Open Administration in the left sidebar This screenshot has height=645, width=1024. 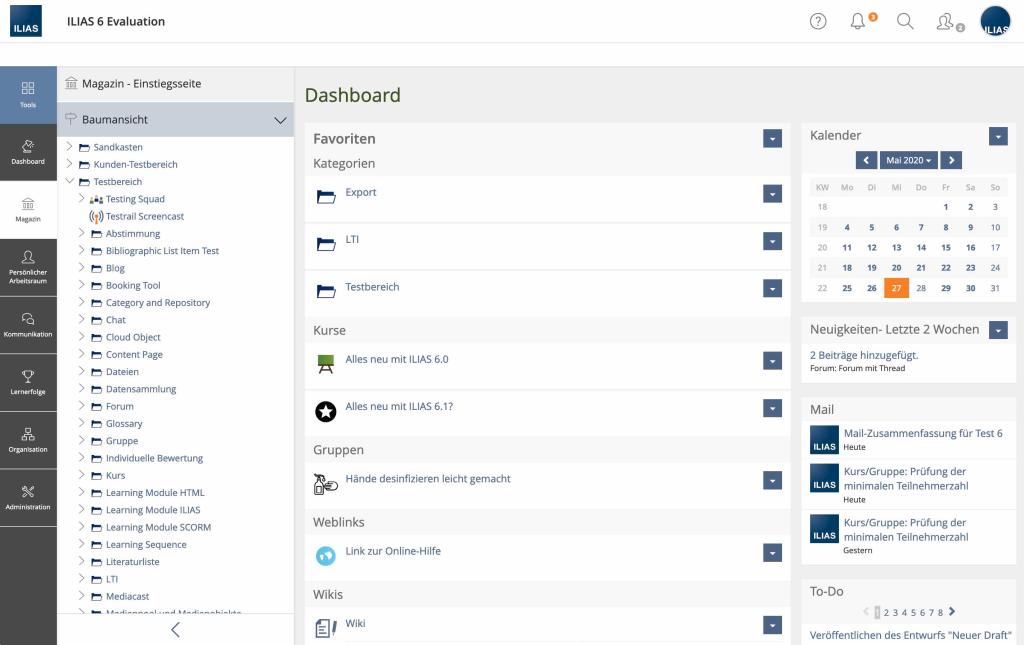coord(28,496)
